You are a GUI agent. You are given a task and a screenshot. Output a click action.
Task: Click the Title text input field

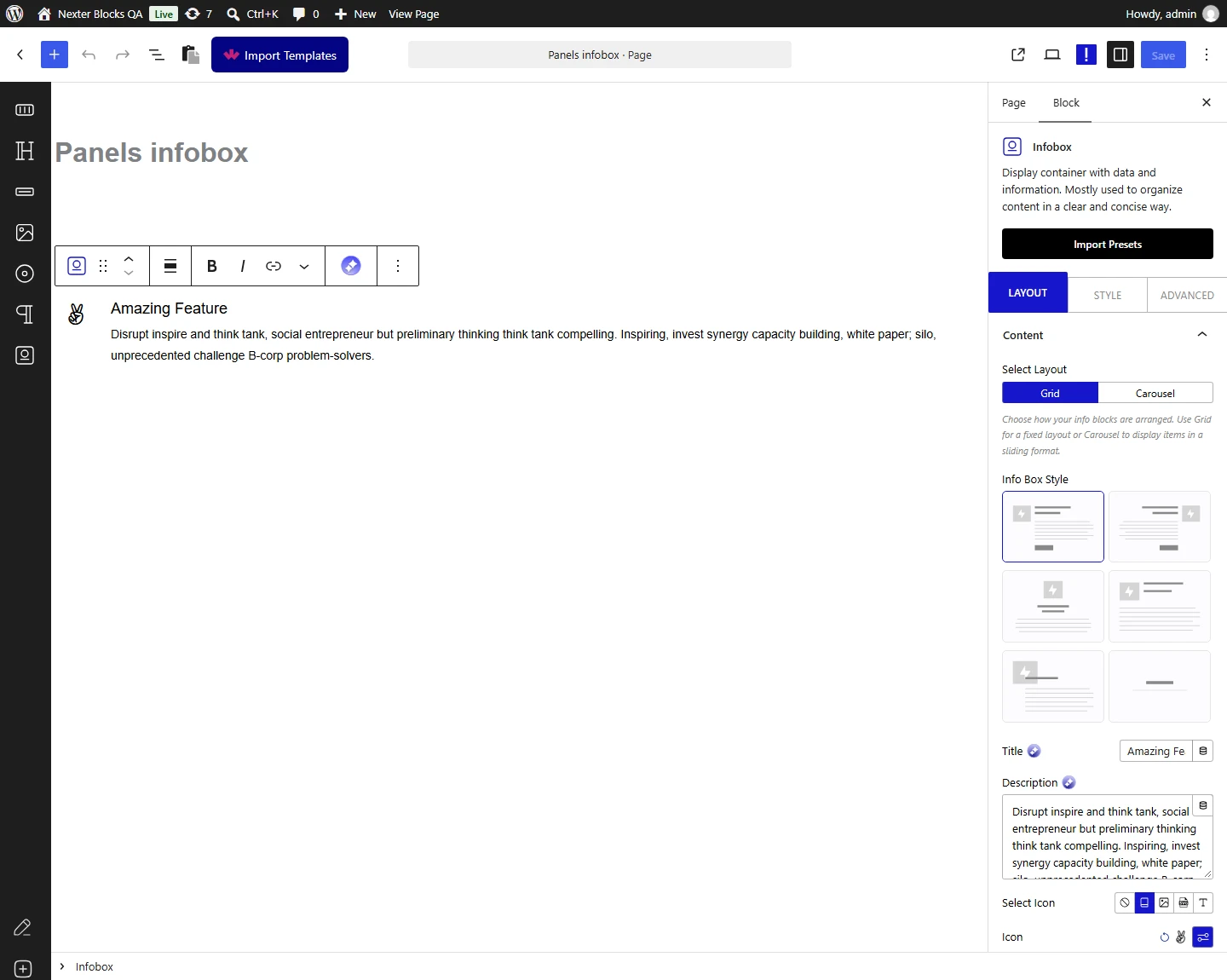[1155, 751]
